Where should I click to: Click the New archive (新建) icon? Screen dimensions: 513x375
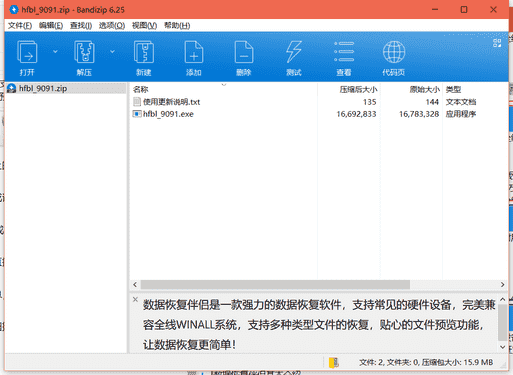[x=144, y=52]
